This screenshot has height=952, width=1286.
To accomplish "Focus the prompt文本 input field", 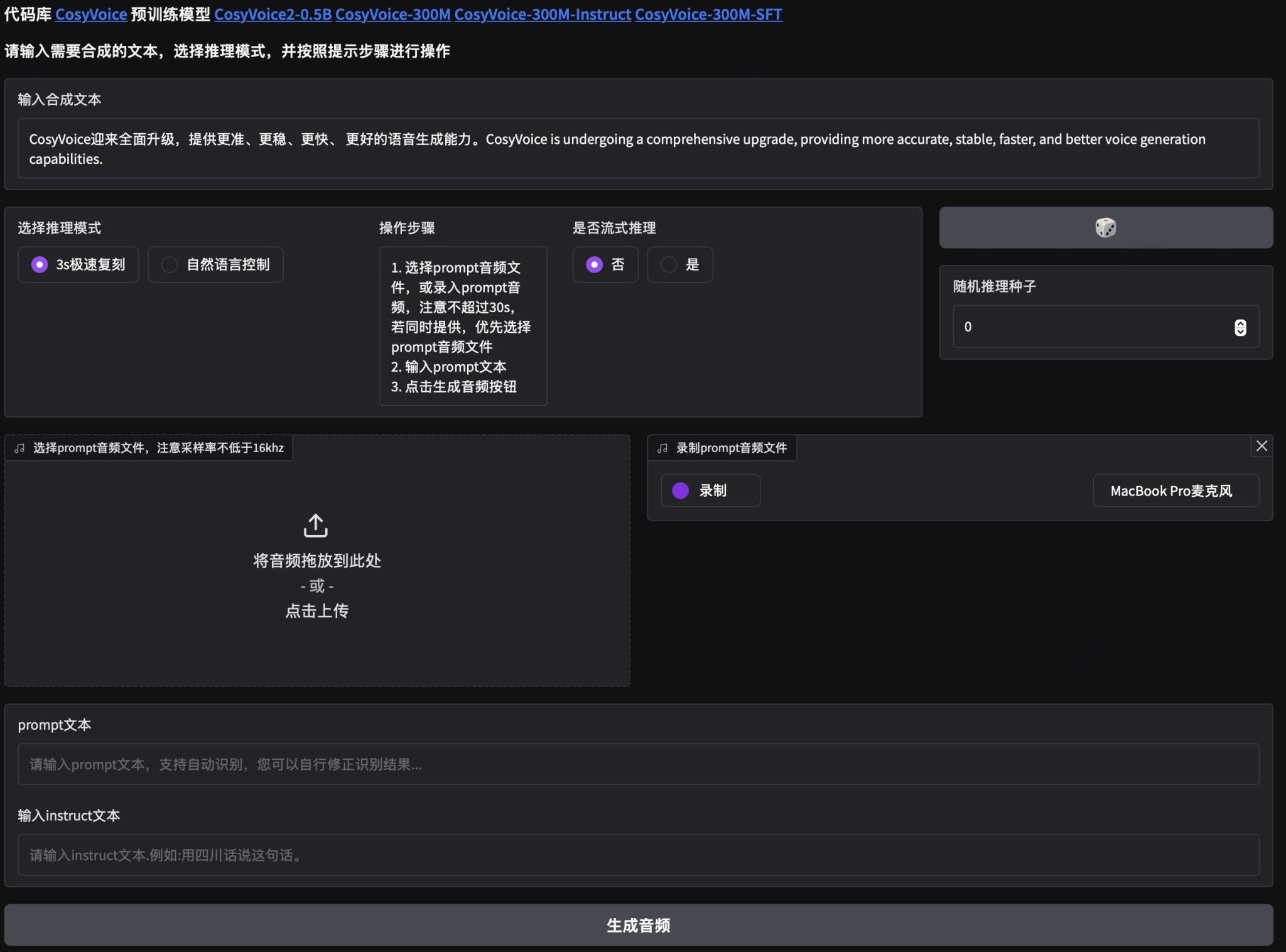I will pos(638,764).
